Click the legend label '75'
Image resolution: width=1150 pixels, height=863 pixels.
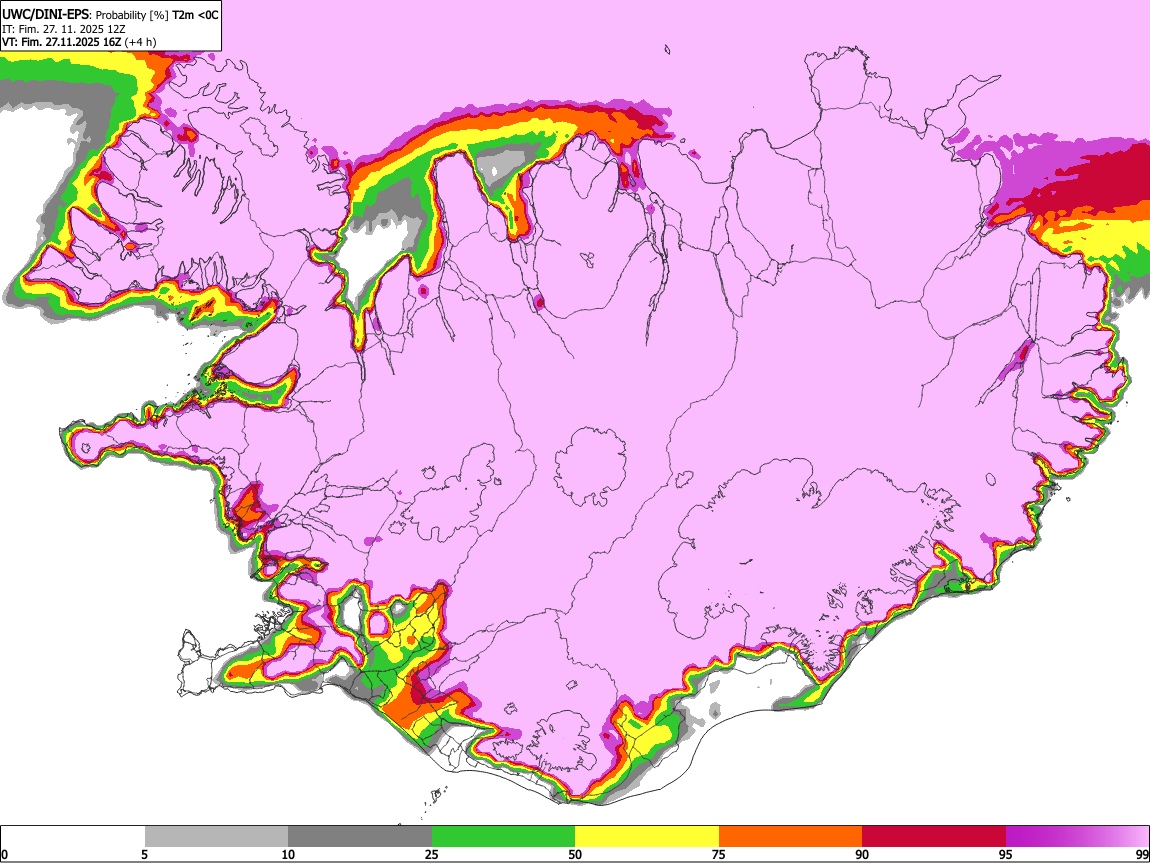coord(719,855)
